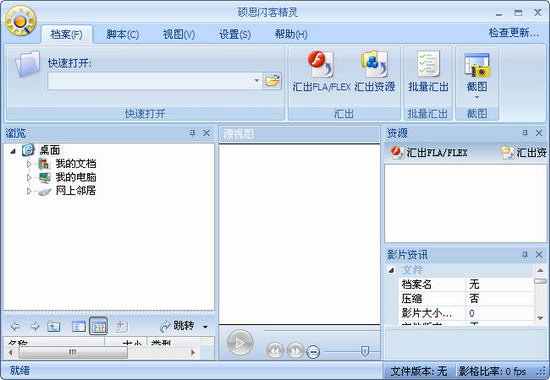The height and width of the screenshot is (380, 550).
Task: Click the 汇出资源 ribbon icon
Action: click(x=374, y=64)
